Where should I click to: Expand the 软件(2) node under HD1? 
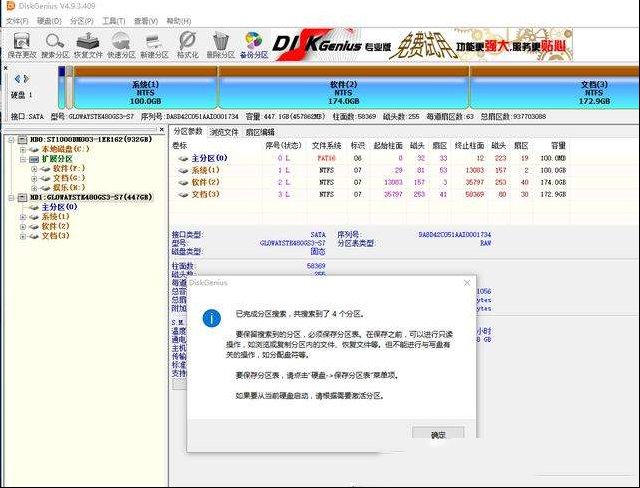coord(23,226)
